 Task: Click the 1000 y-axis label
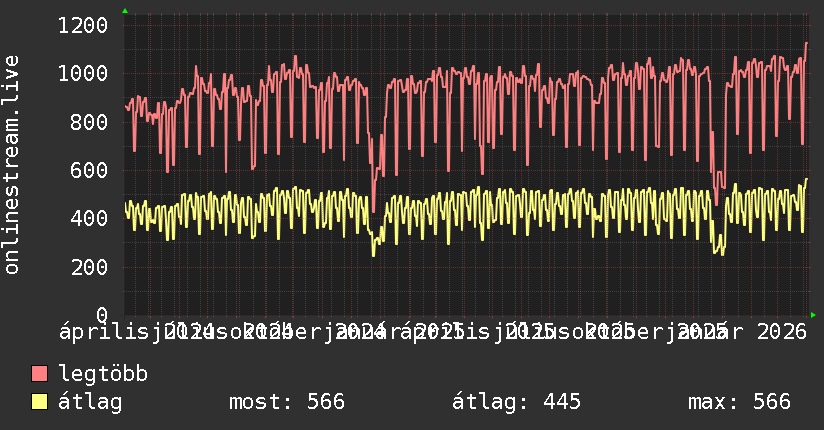coord(83,74)
